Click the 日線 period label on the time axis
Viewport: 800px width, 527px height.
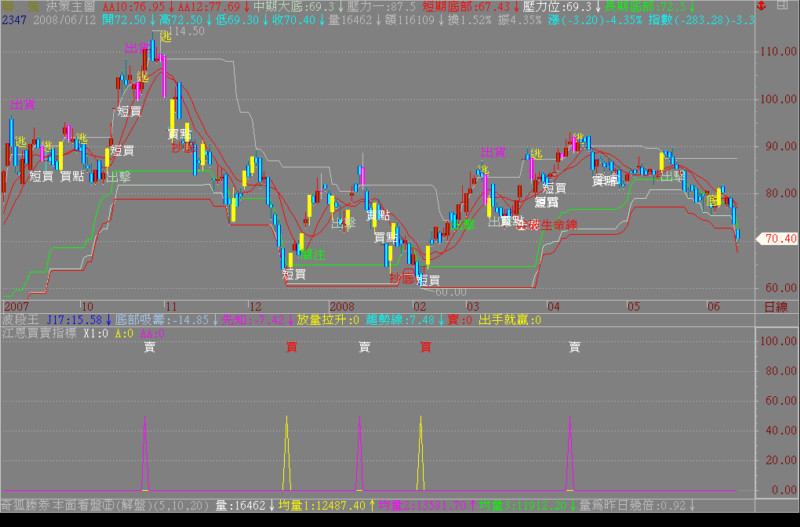pos(774,305)
